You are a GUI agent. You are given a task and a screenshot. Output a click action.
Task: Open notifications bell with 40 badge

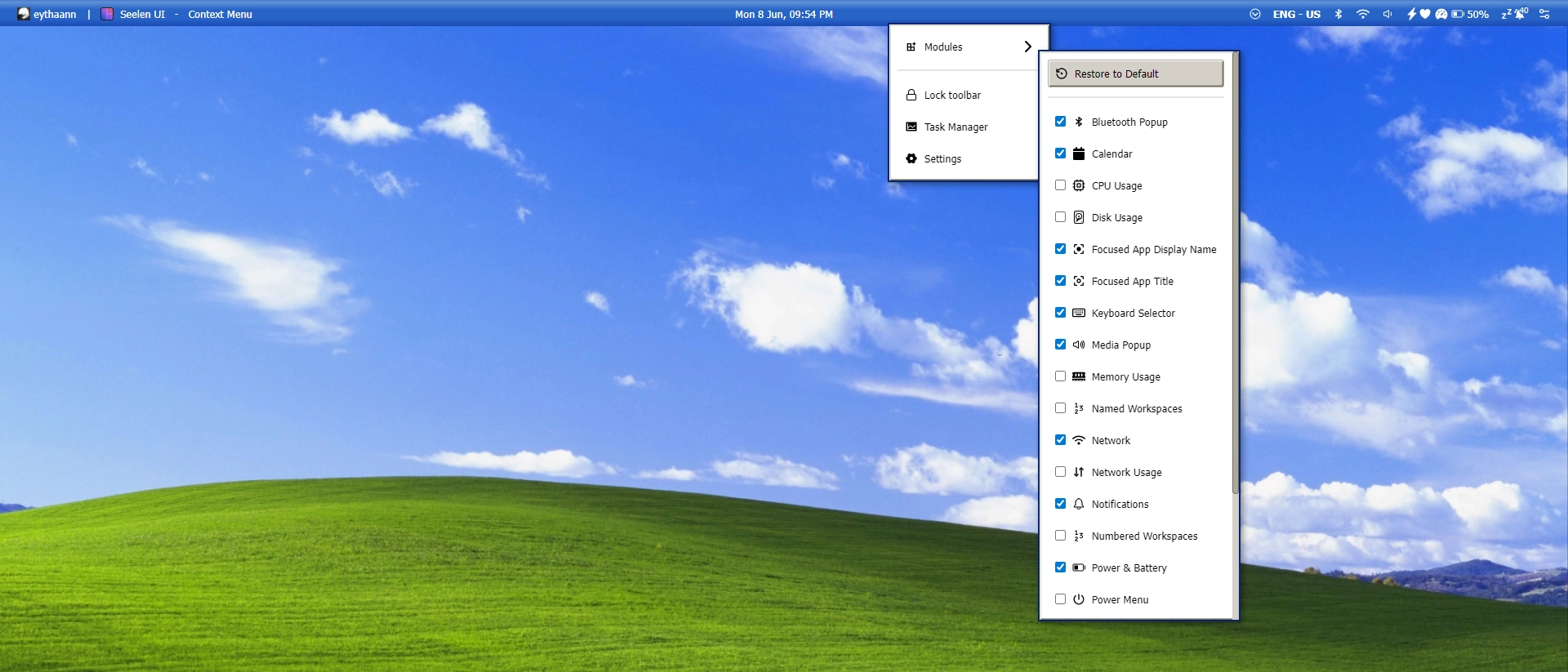pos(1521,14)
